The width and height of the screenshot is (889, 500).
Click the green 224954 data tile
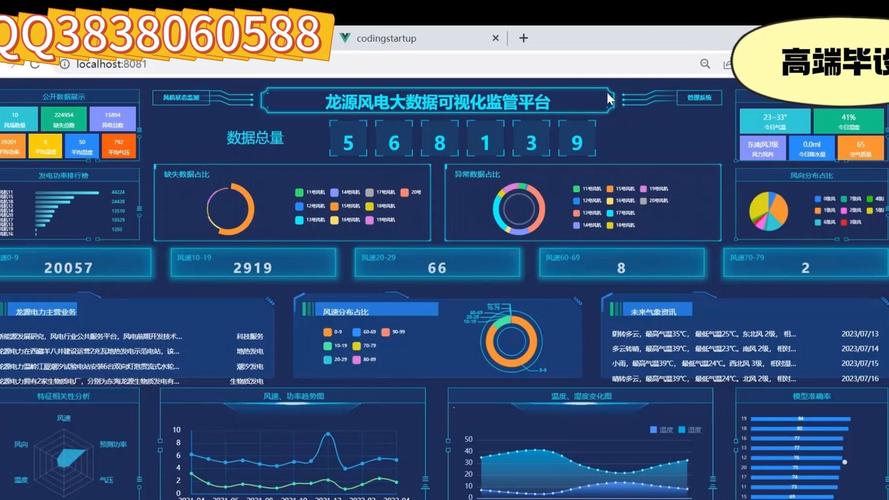pyautogui.click(x=64, y=119)
